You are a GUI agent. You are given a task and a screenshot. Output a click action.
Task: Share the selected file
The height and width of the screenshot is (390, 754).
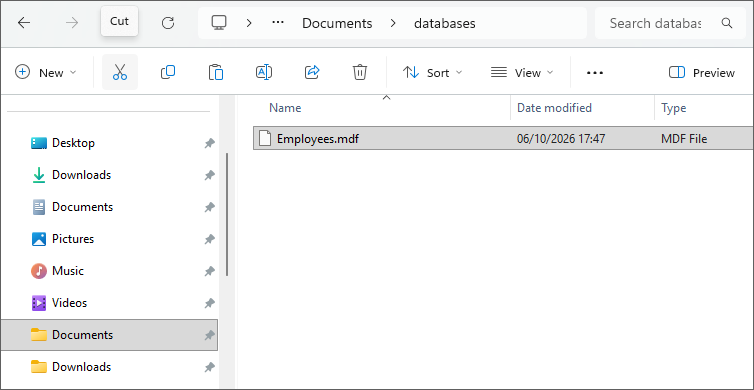(x=312, y=72)
